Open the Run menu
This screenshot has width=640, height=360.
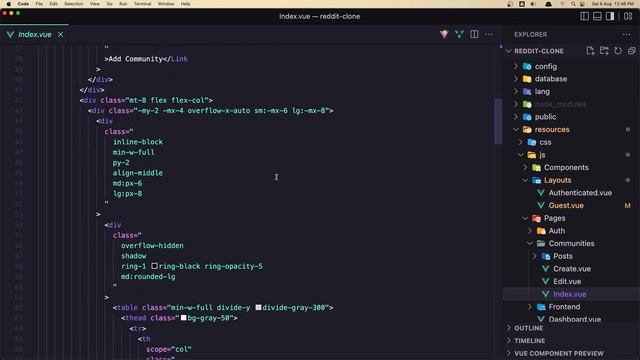click(x=123, y=4)
